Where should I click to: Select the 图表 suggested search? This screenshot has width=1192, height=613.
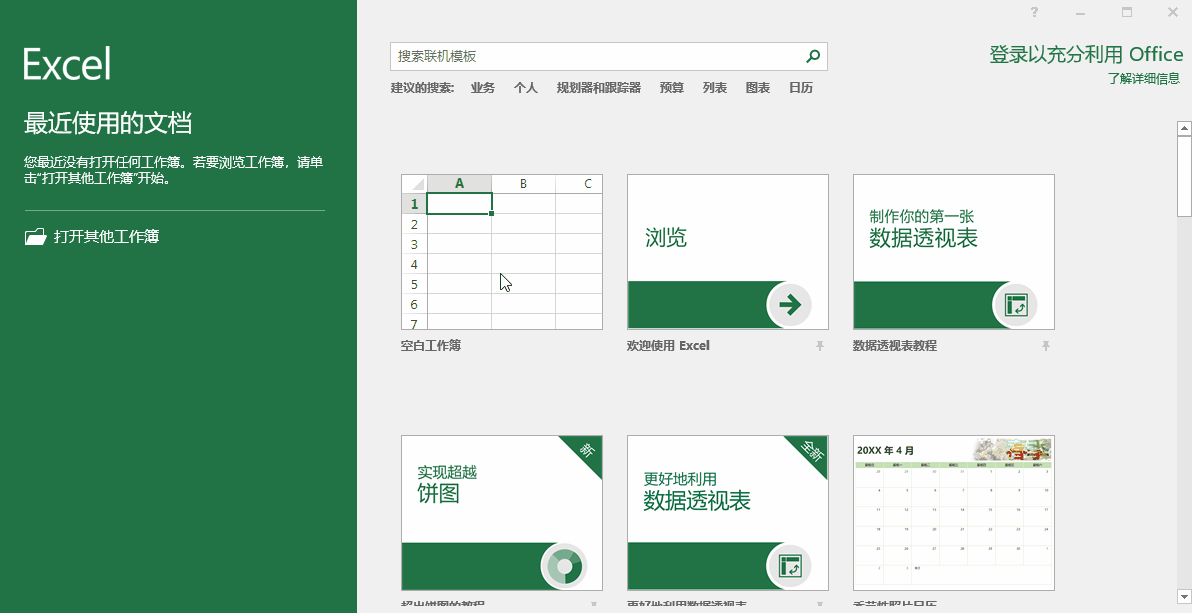757,87
